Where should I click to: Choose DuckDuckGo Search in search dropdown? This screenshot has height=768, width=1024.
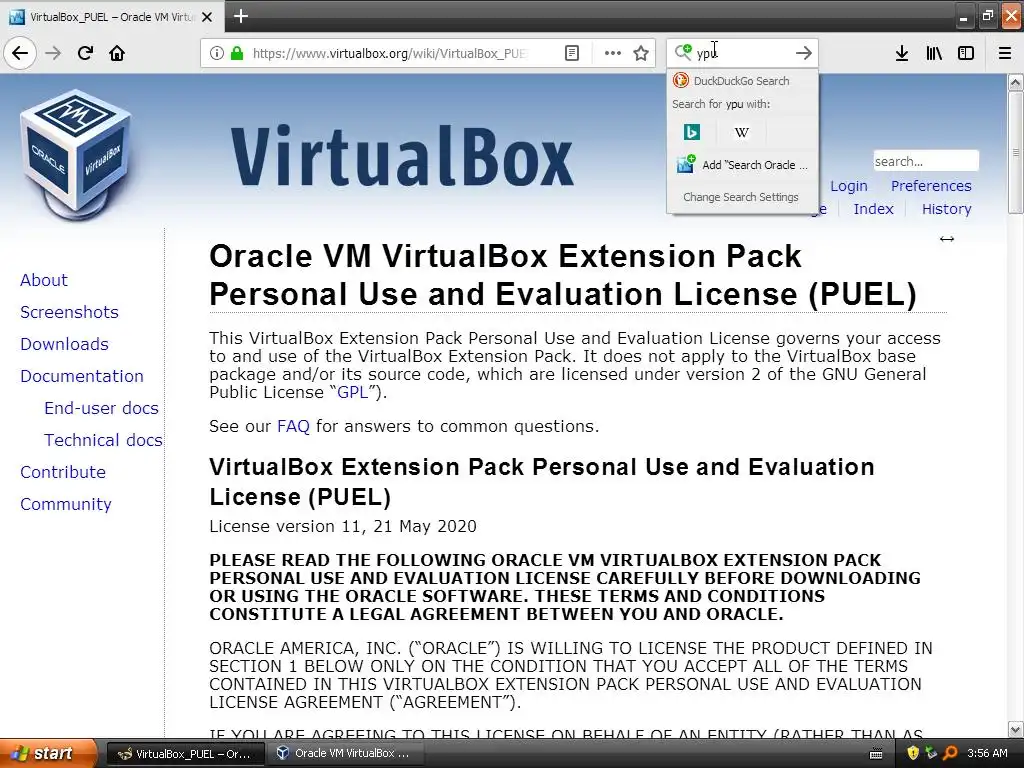click(x=742, y=80)
